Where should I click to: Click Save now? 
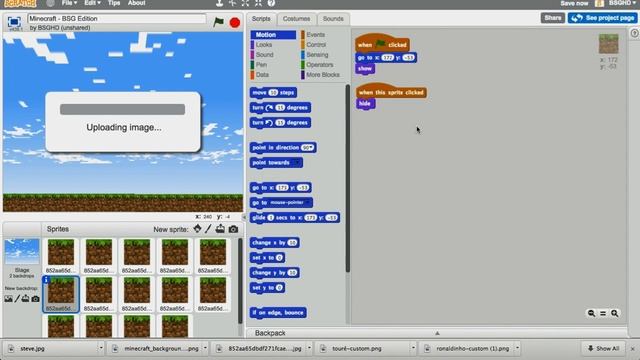coord(574,3)
